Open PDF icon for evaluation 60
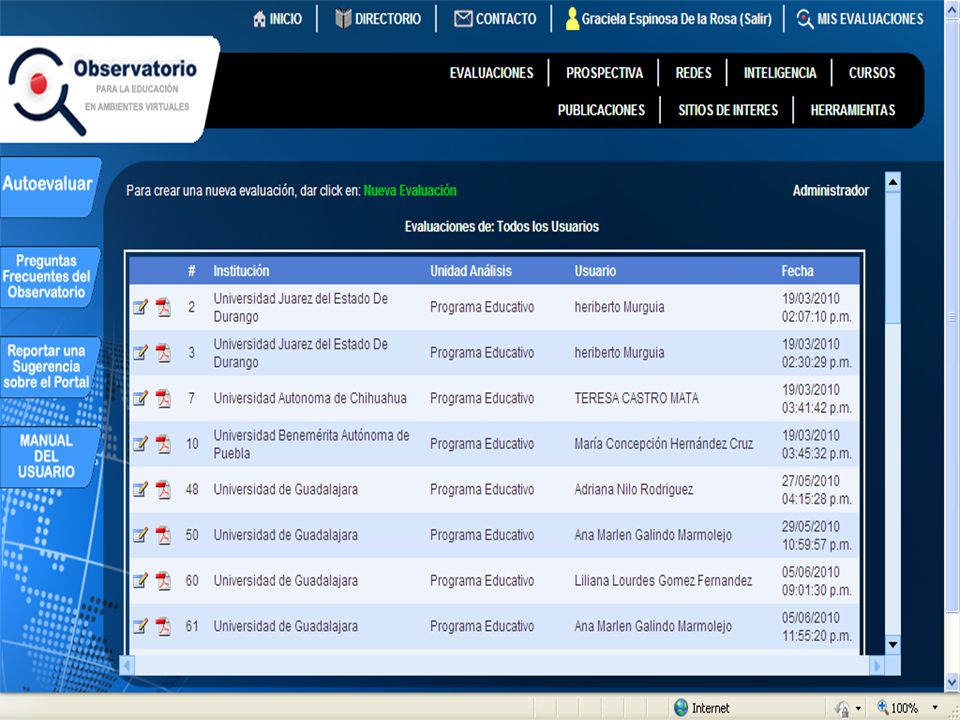This screenshot has width=960, height=720. [x=163, y=580]
